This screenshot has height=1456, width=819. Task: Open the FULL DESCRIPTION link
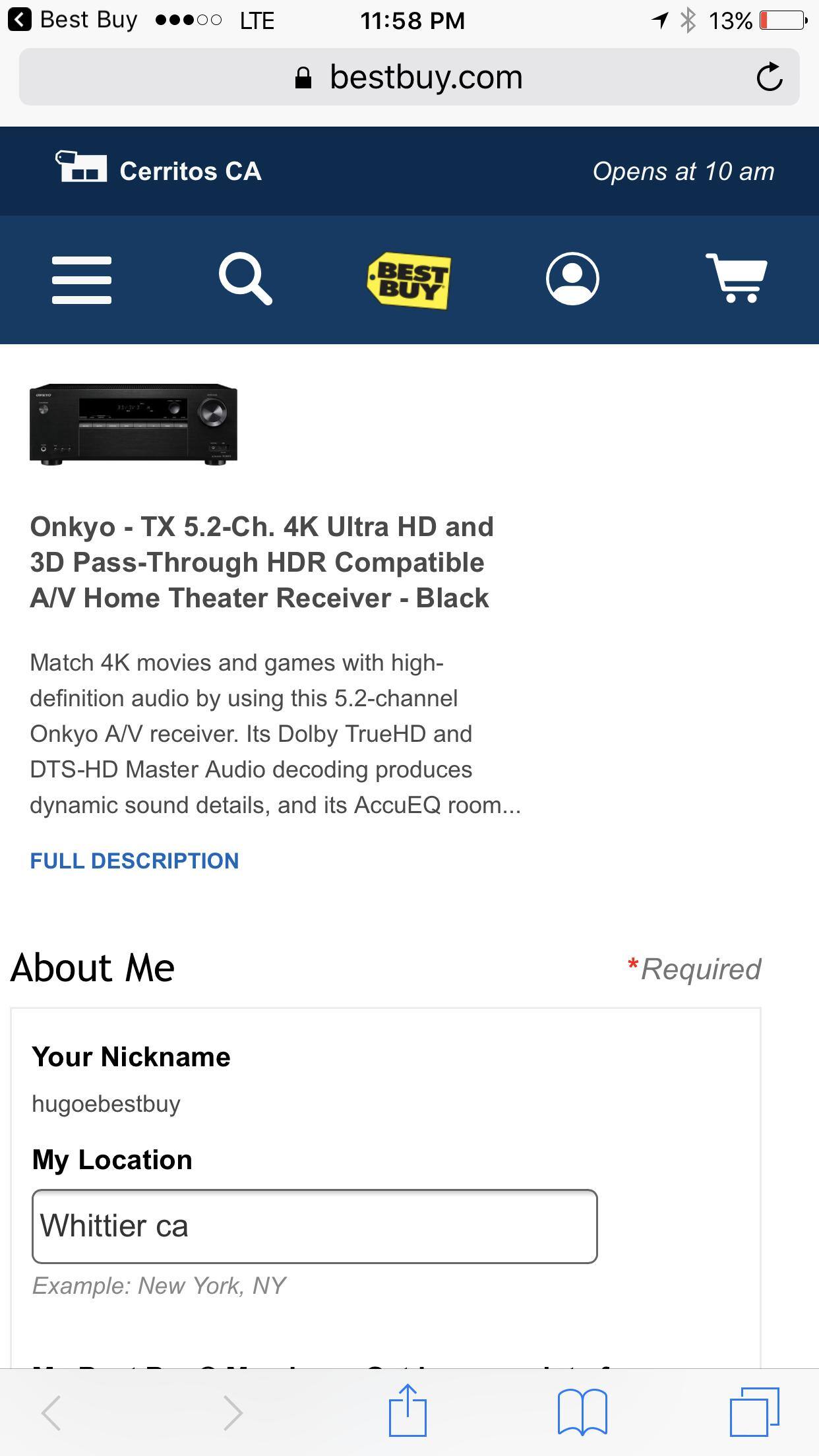click(135, 861)
